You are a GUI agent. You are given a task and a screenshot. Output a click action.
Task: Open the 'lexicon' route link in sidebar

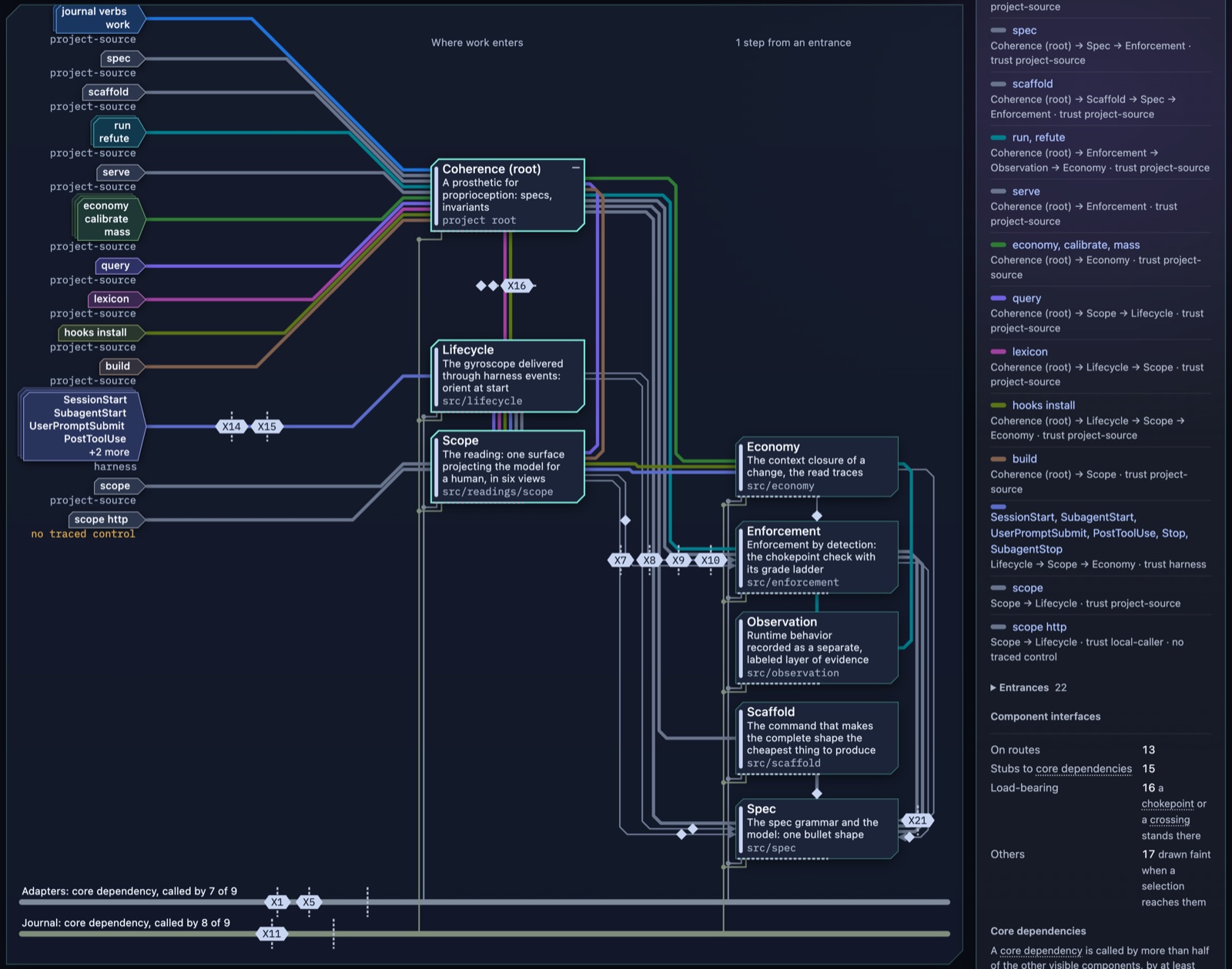(x=1029, y=352)
